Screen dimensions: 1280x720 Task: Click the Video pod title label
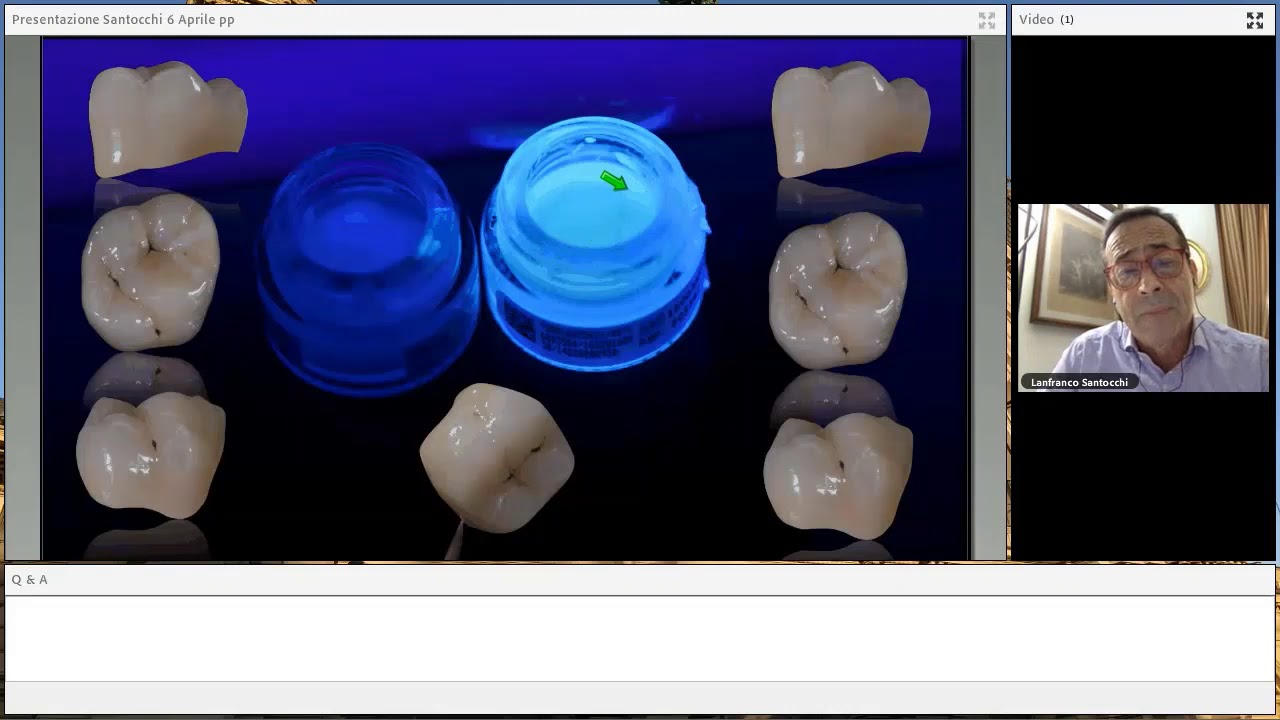1036,20
